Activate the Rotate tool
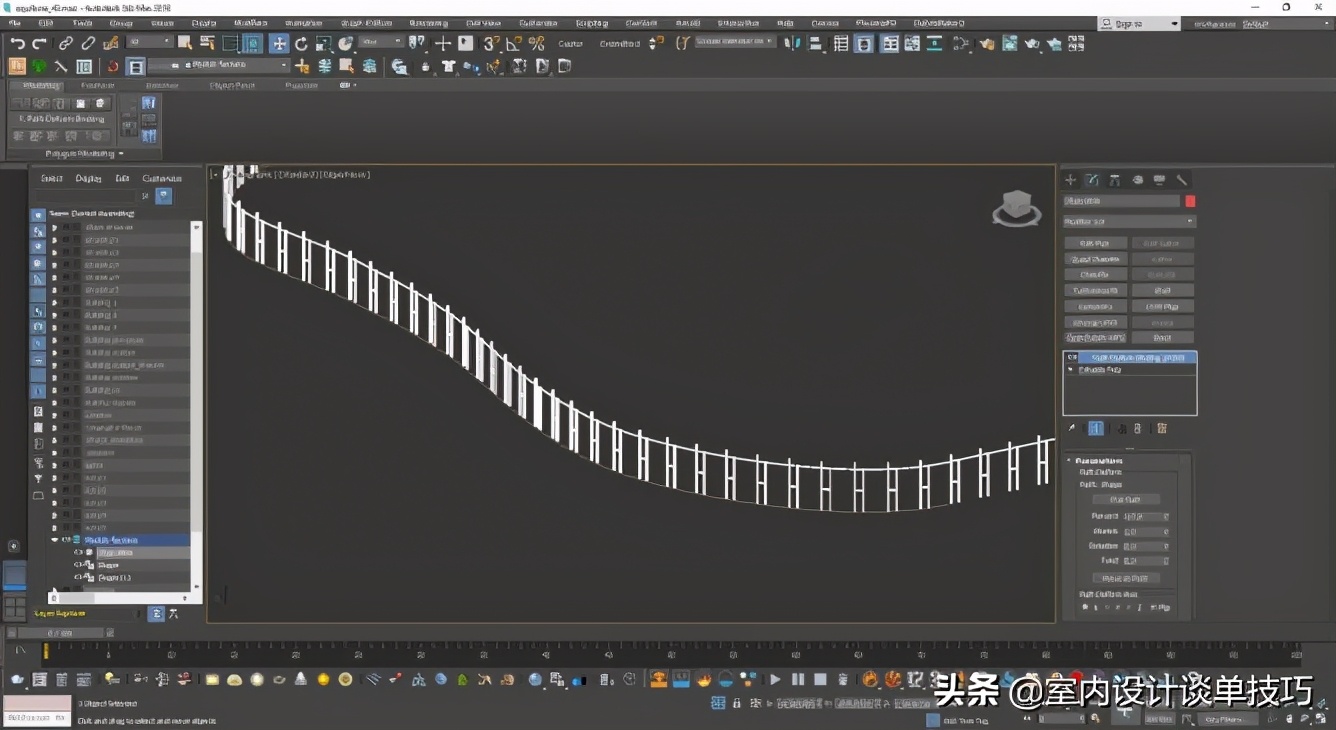Image resolution: width=1336 pixels, height=730 pixels. point(301,43)
